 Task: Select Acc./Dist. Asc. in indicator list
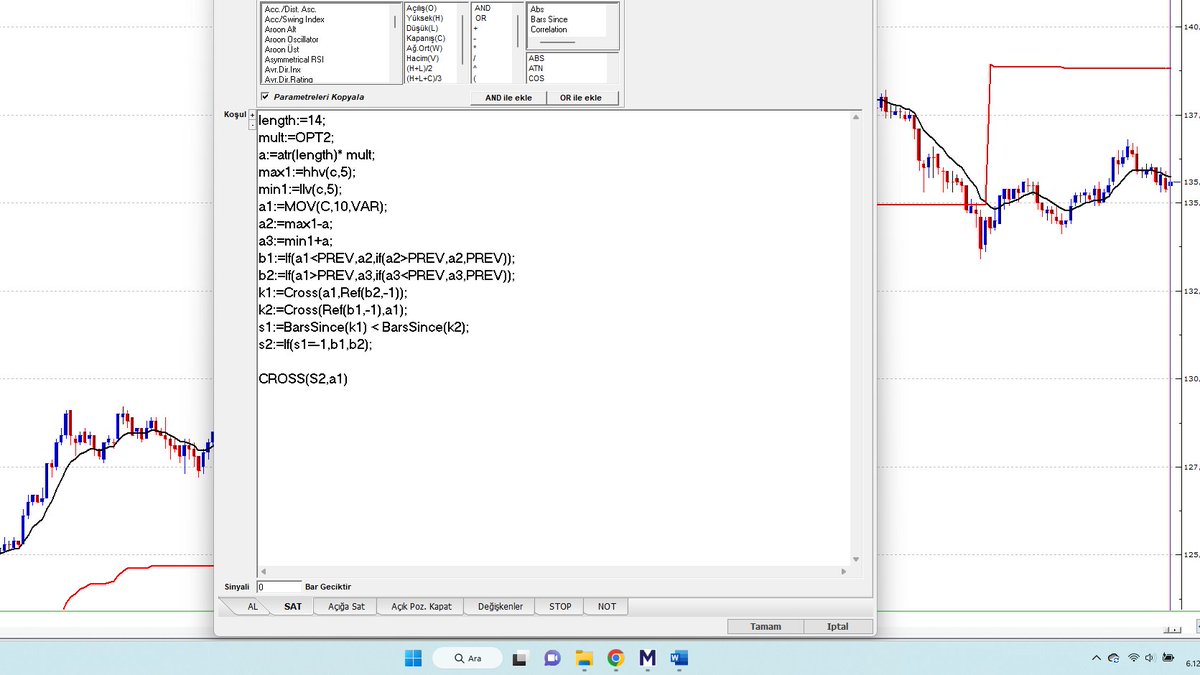pyautogui.click(x=290, y=9)
